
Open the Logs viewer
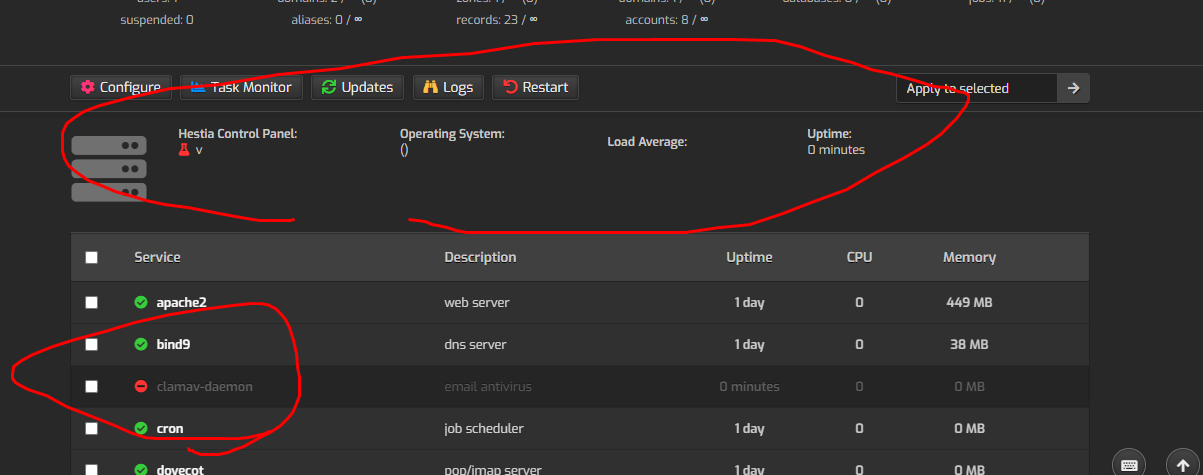tap(448, 88)
